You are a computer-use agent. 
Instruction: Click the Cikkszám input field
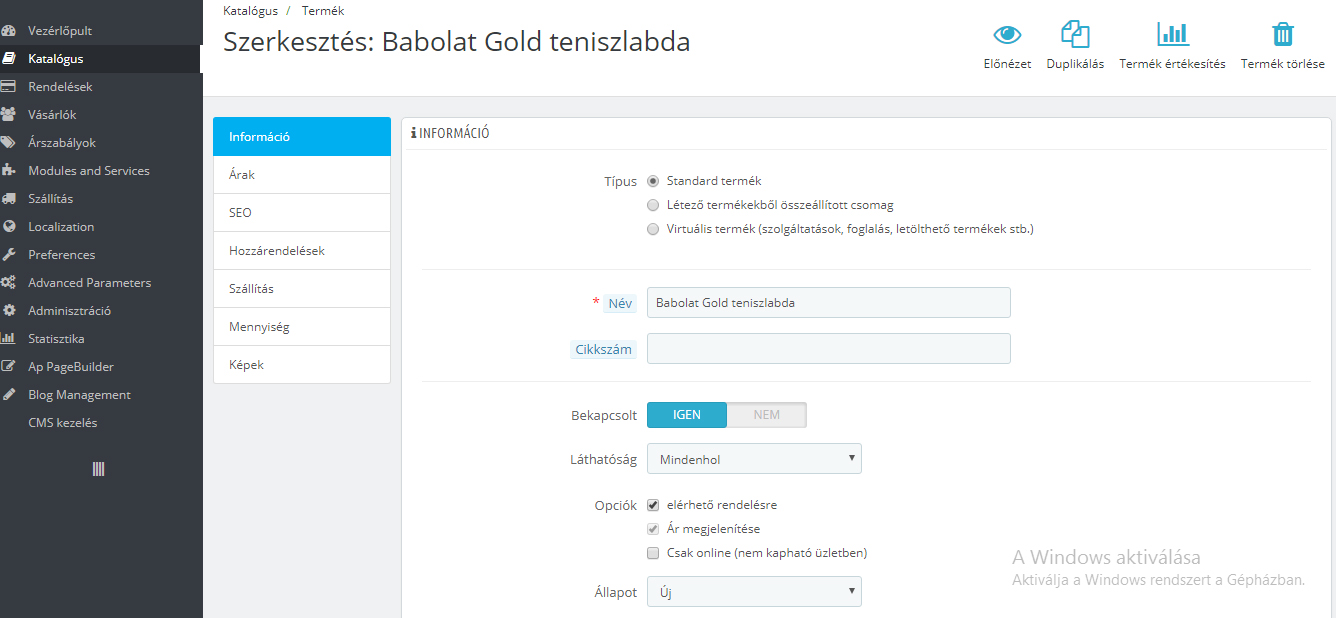[x=828, y=349]
